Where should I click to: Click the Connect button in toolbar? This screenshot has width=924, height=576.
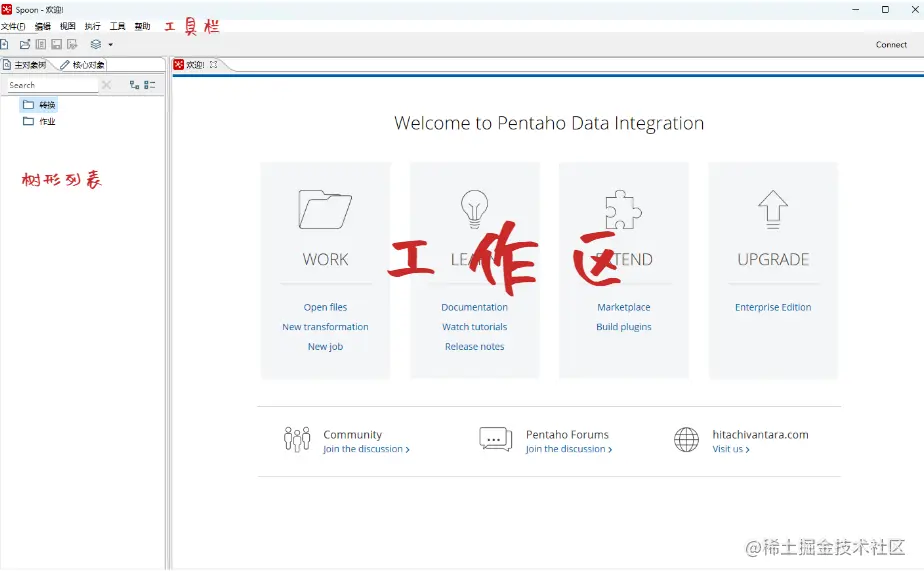pyautogui.click(x=891, y=45)
